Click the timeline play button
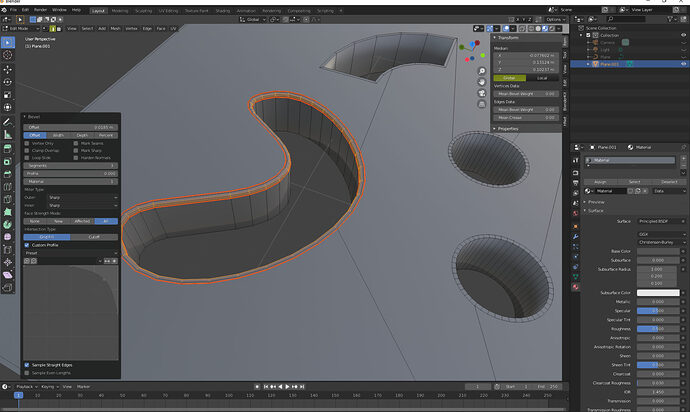The width and height of the screenshot is (690, 412). coord(287,387)
